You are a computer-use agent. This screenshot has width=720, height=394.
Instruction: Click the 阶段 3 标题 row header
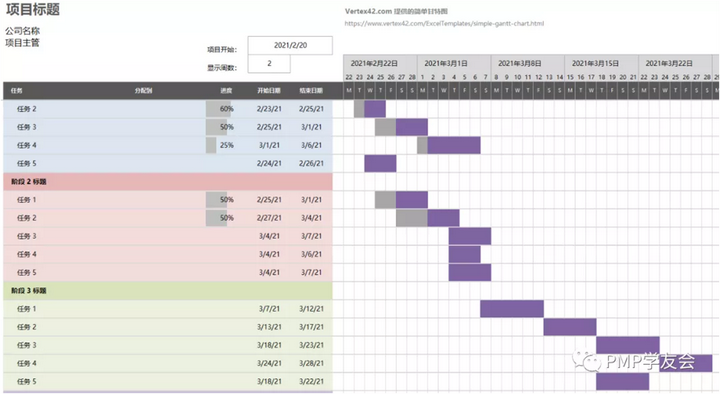pyautogui.click(x=168, y=291)
